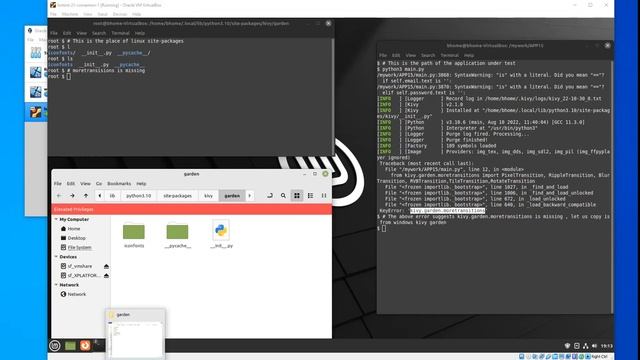Open Network location in sidebar

click(x=77, y=294)
